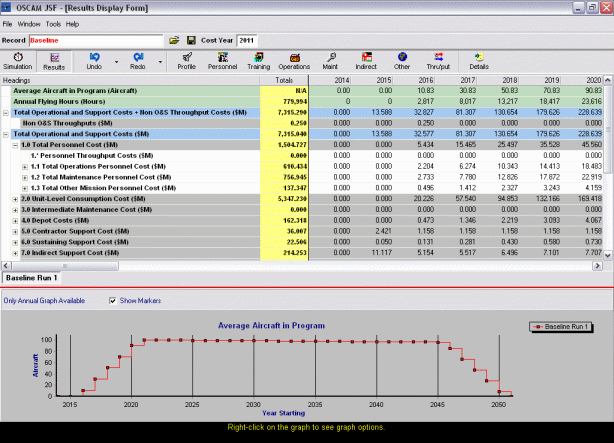Expand 1.3 Total Other Mission Personnel Cost

click(x=25, y=188)
